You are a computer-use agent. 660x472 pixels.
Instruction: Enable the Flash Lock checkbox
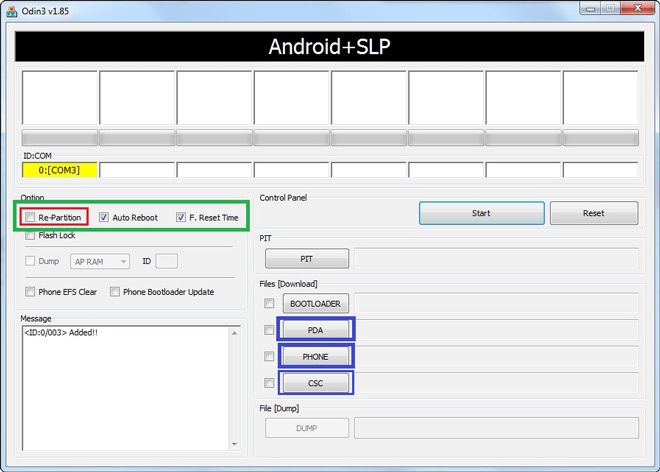click(30, 235)
